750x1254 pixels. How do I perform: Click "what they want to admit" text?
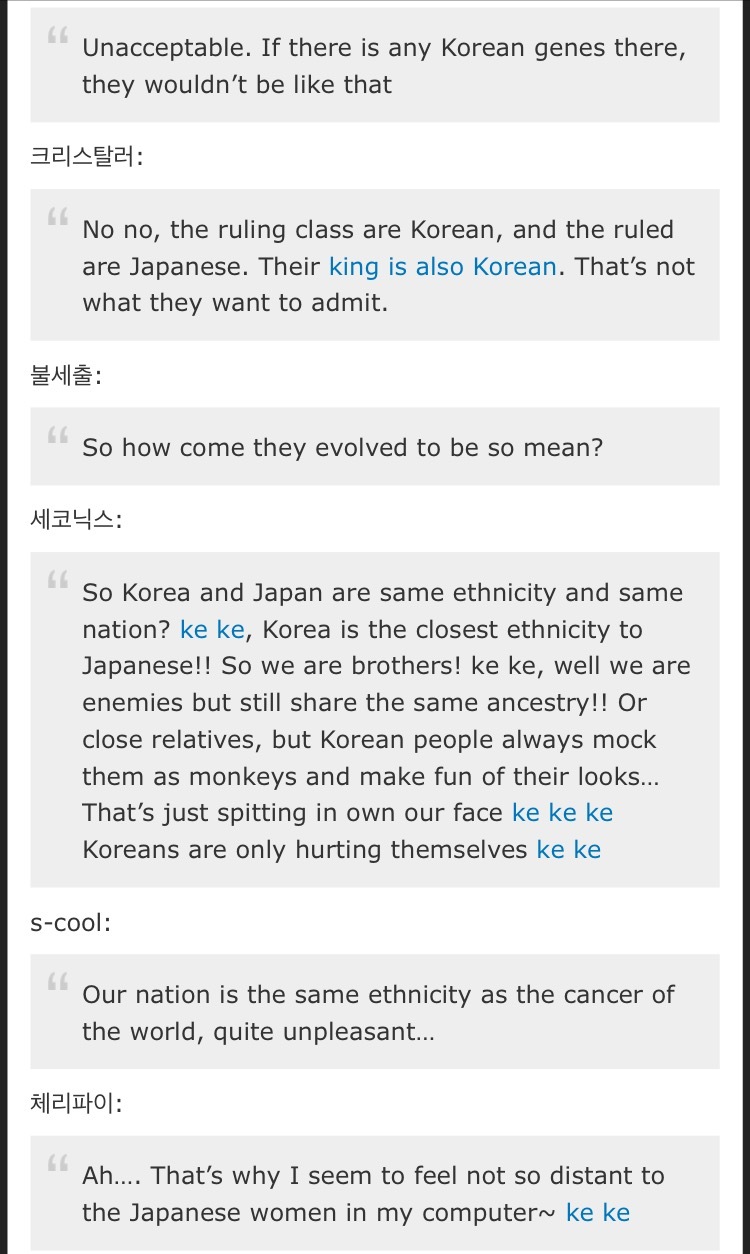[235, 304]
